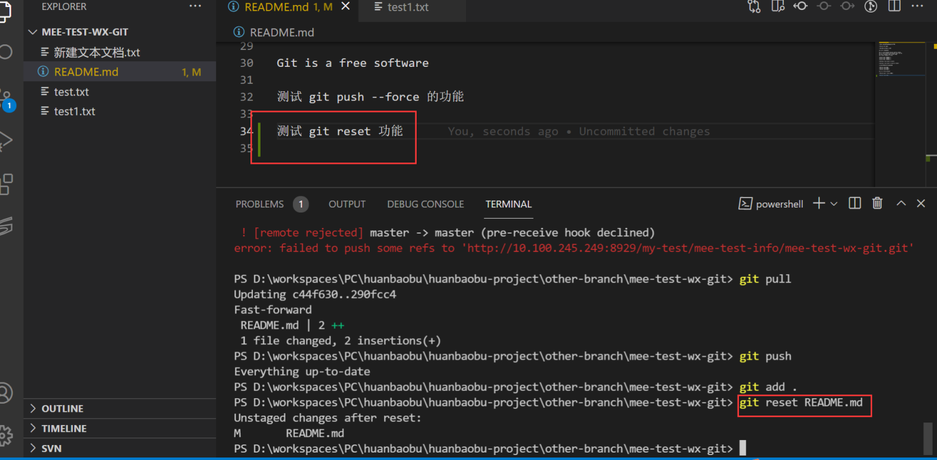Open the DEBUG CONSOLE tab
The width and height of the screenshot is (937, 460).
pos(425,204)
